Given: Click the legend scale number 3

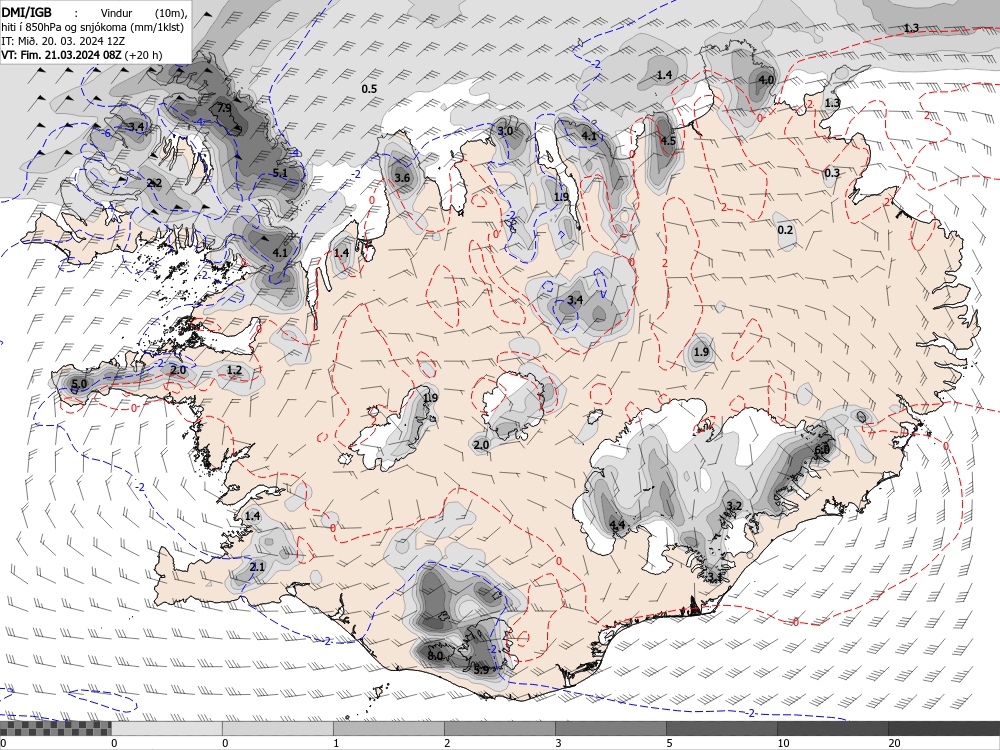Looking at the screenshot, I should click(x=558, y=743).
